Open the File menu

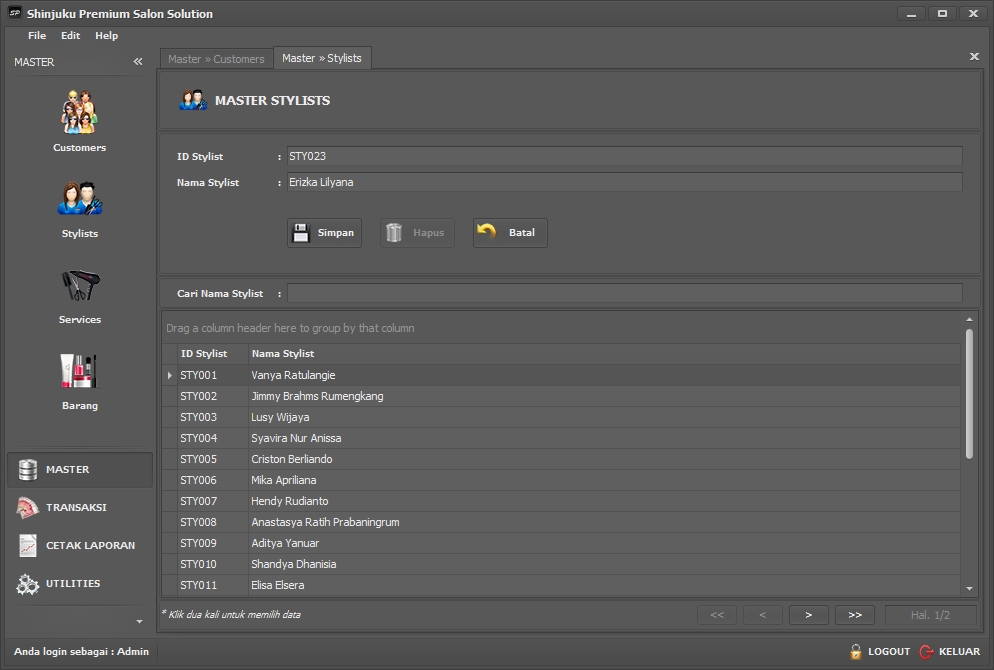pos(37,36)
